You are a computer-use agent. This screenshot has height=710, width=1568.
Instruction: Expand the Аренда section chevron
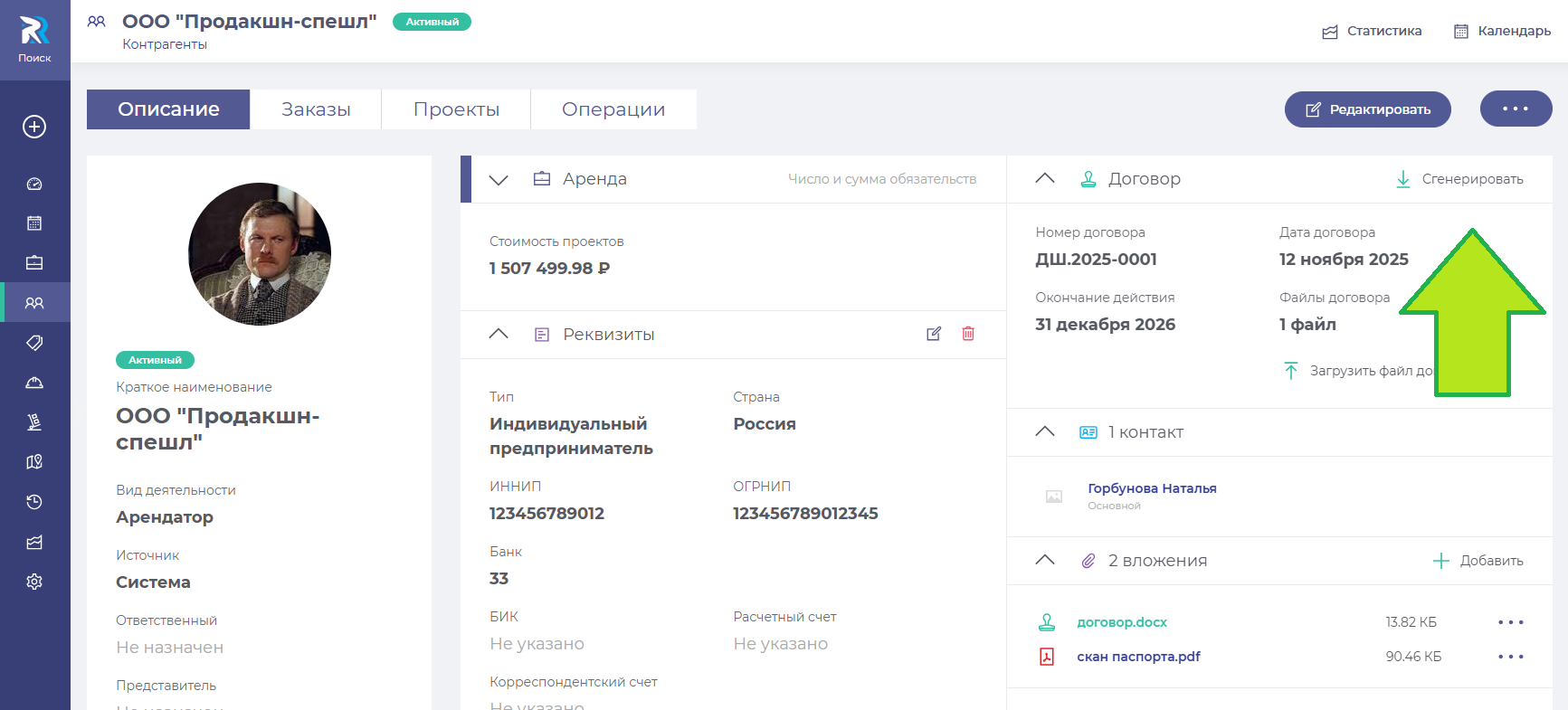click(x=499, y=179)
